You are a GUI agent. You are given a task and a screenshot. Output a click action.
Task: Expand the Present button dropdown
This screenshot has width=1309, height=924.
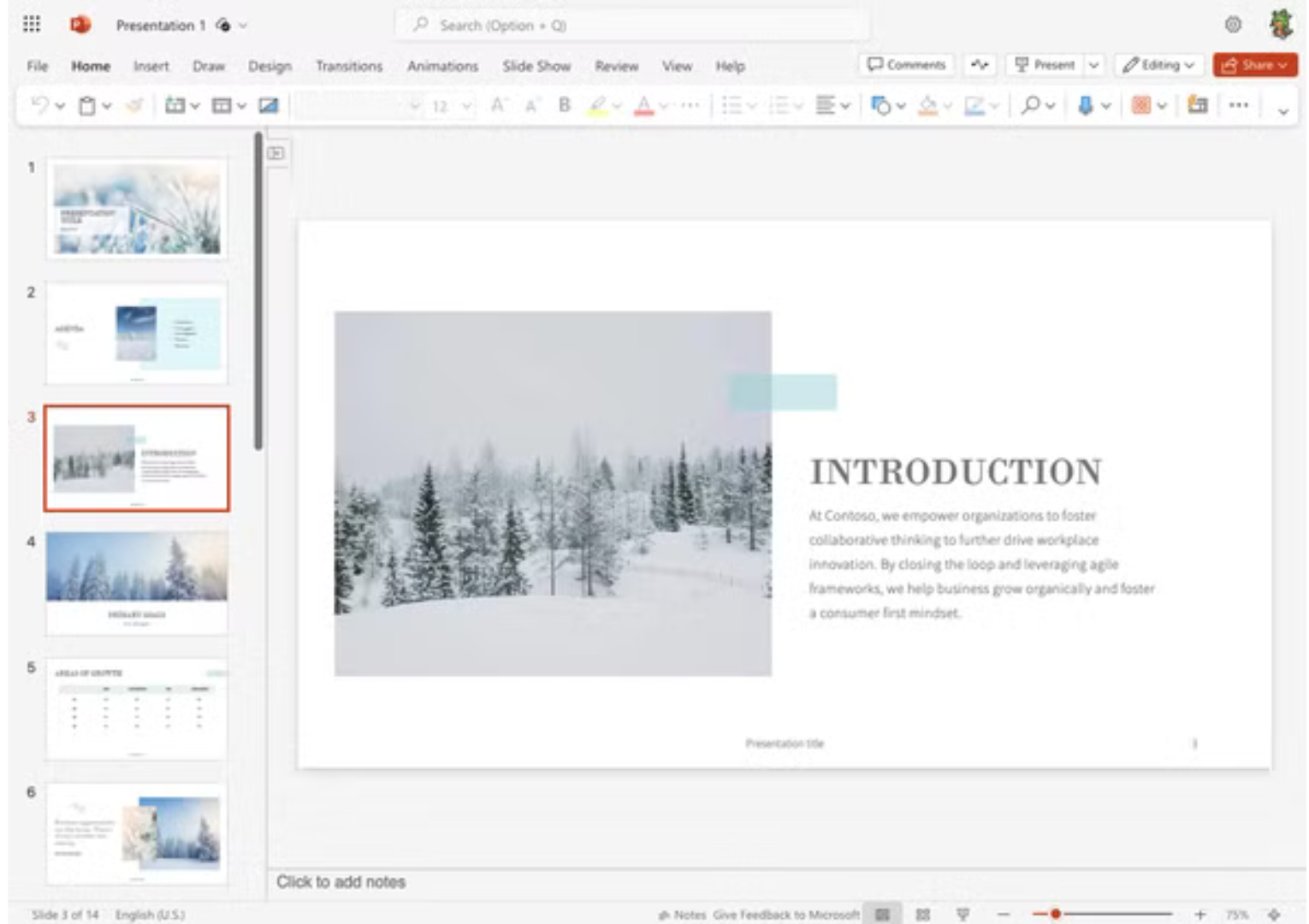[x=1095, y=65]
